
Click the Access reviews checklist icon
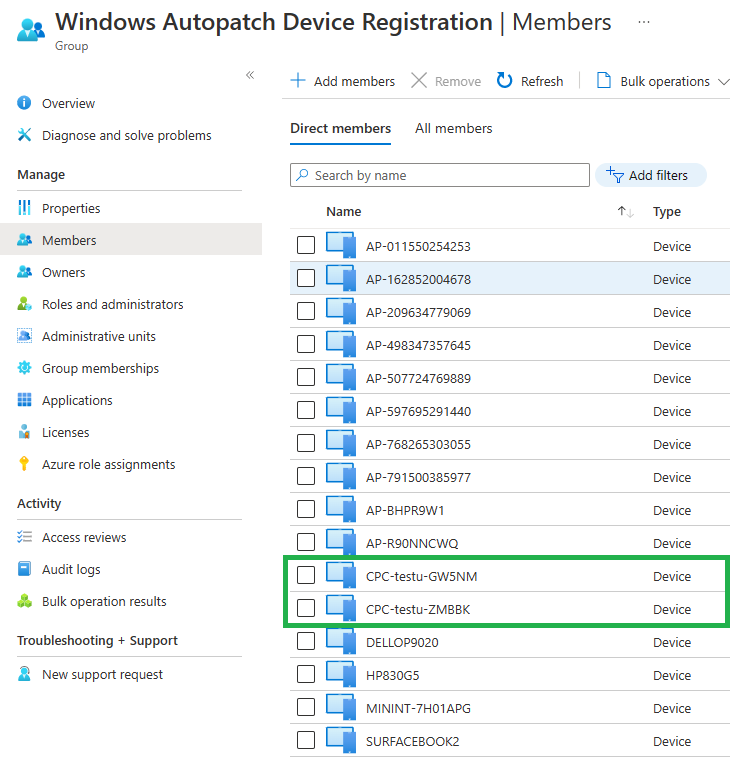pos(24,537)
